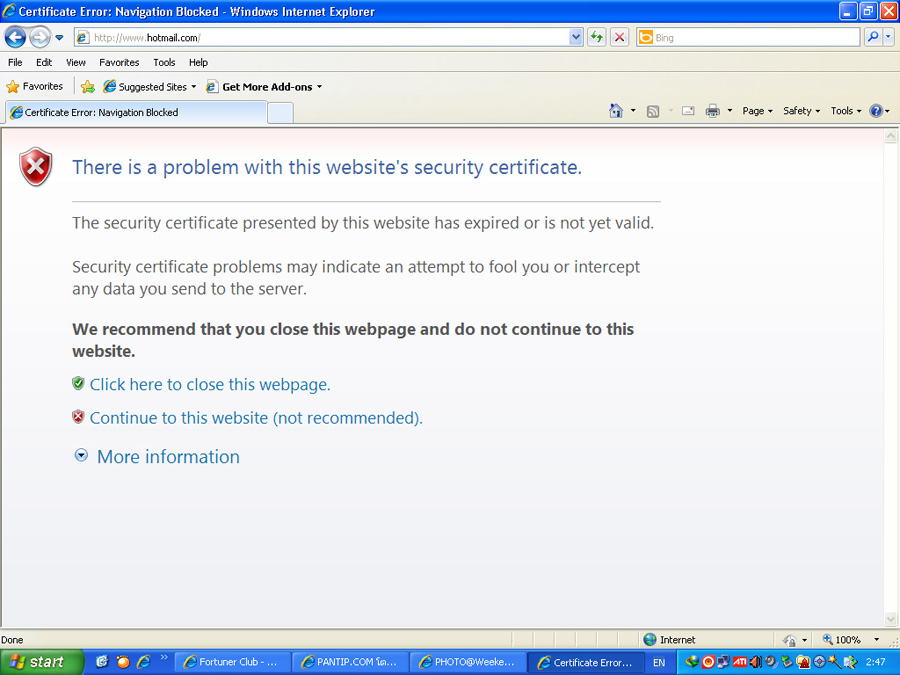Click the magnifying glass Search button
This screenshot has height=675, width=900.
[873, 38]
